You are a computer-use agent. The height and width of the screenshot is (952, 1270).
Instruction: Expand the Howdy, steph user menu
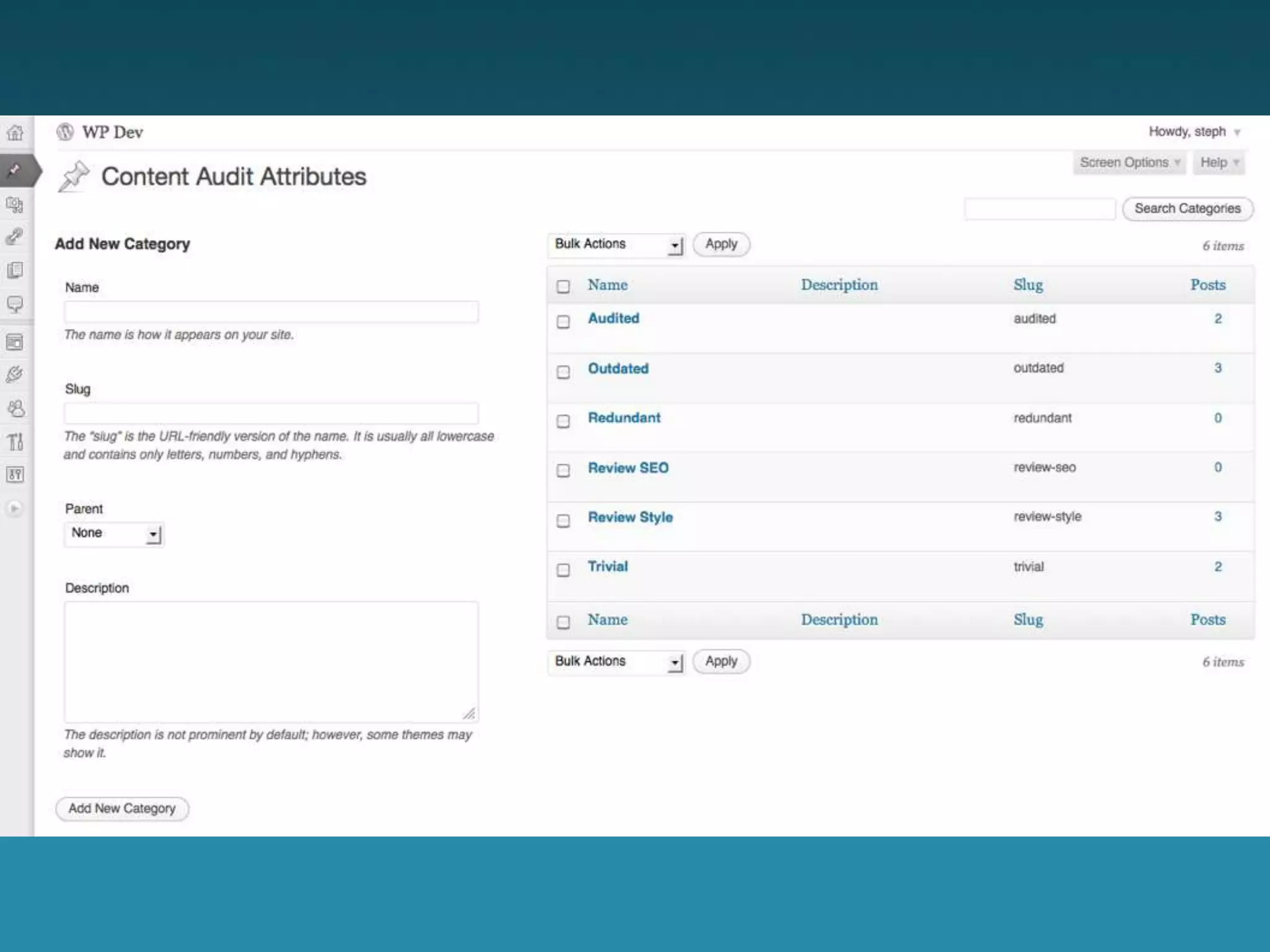(x=1194, y=132)
